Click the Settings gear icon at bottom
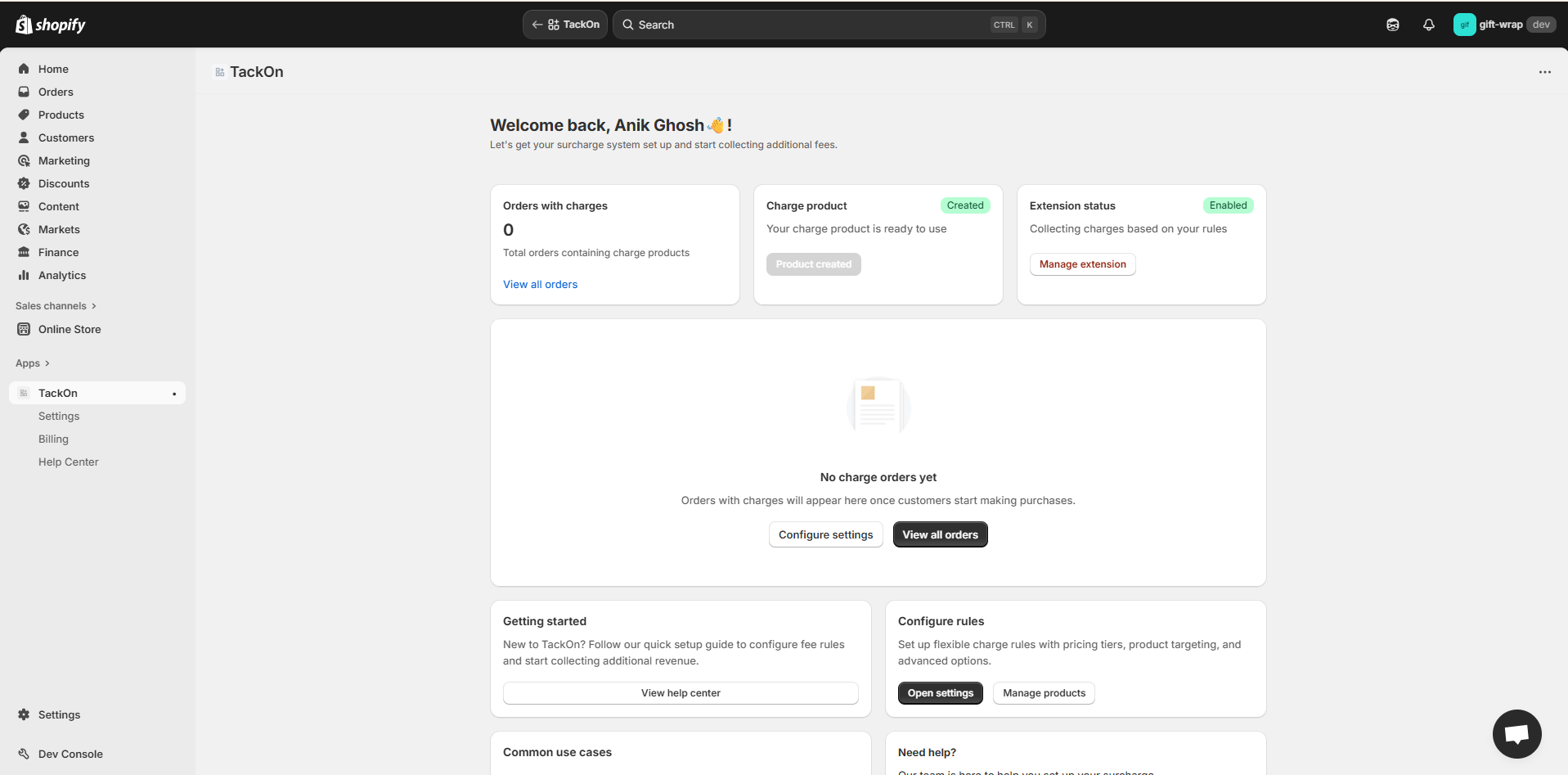Screen dimensions: 1568x775 point(24,714)
